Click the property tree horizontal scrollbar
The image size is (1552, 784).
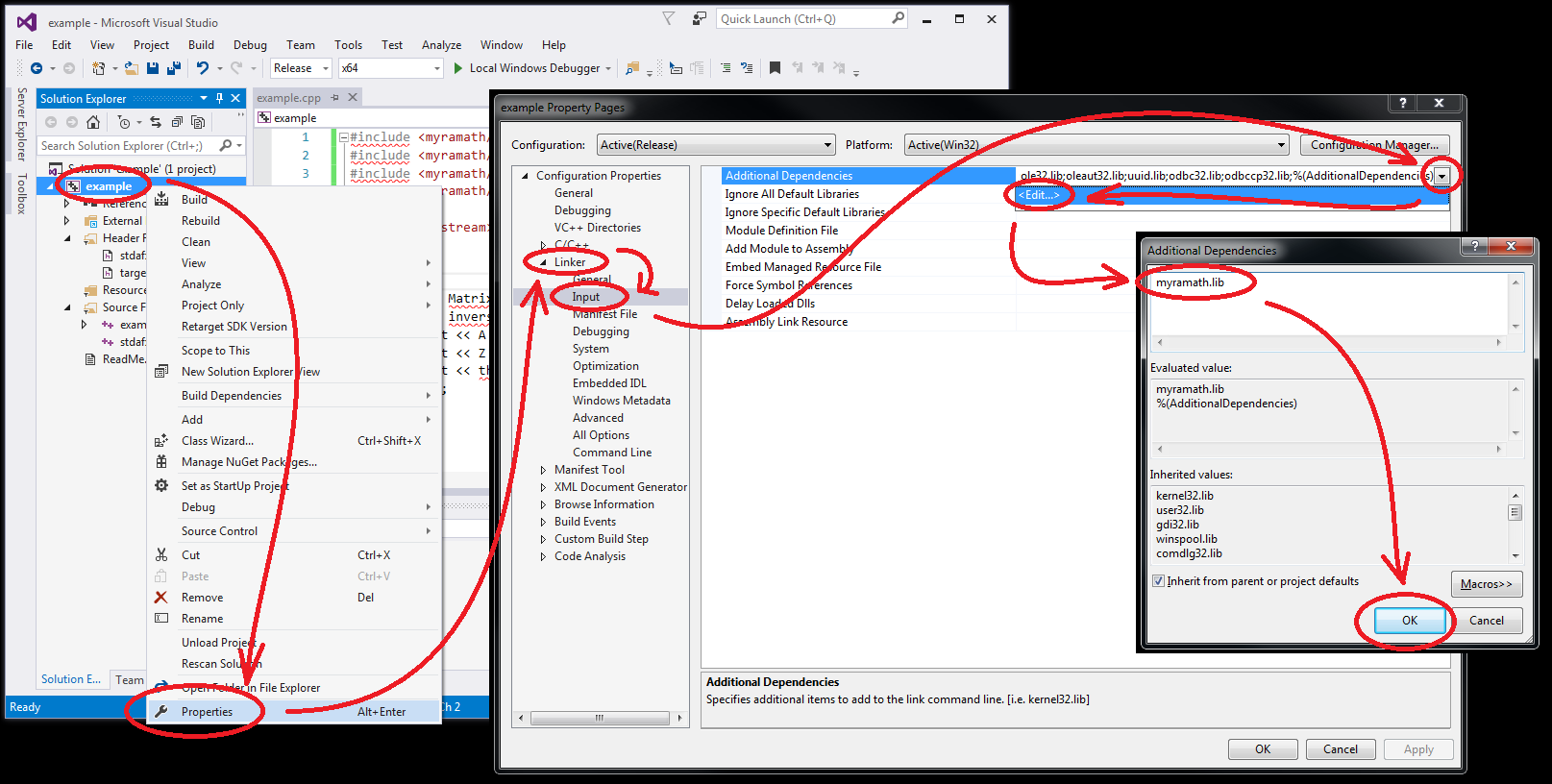(x=600, y=718)
